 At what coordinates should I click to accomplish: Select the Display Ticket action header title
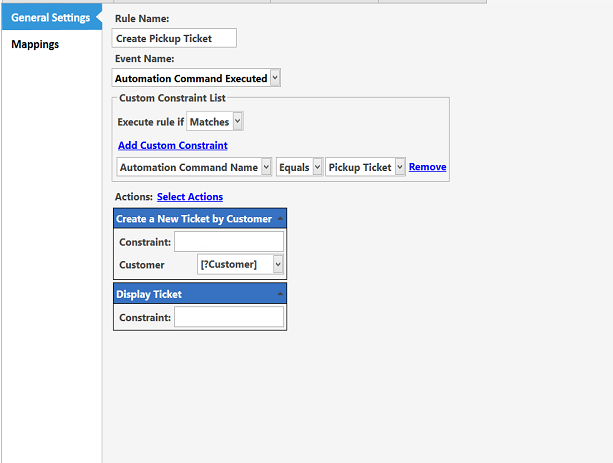(x=149, y=295)
